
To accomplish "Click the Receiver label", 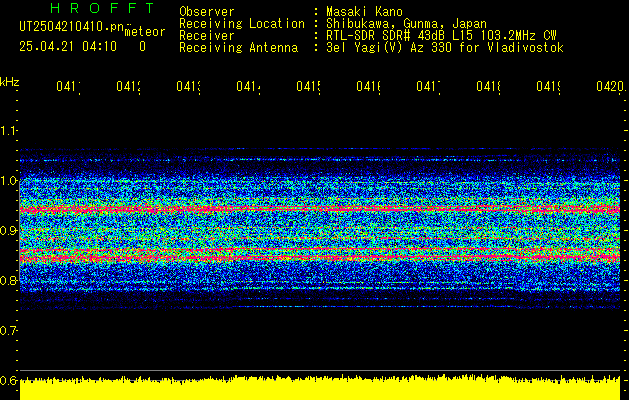I will [x=207, y=36].
